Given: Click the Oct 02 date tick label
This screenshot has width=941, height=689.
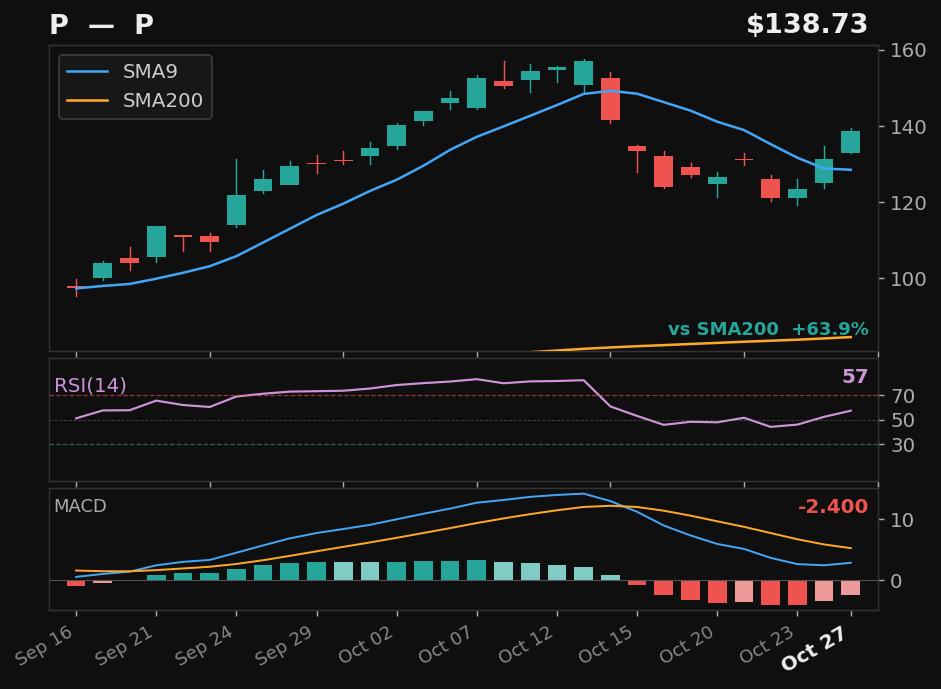Looking at the screenshot, I should pos(366,645).
